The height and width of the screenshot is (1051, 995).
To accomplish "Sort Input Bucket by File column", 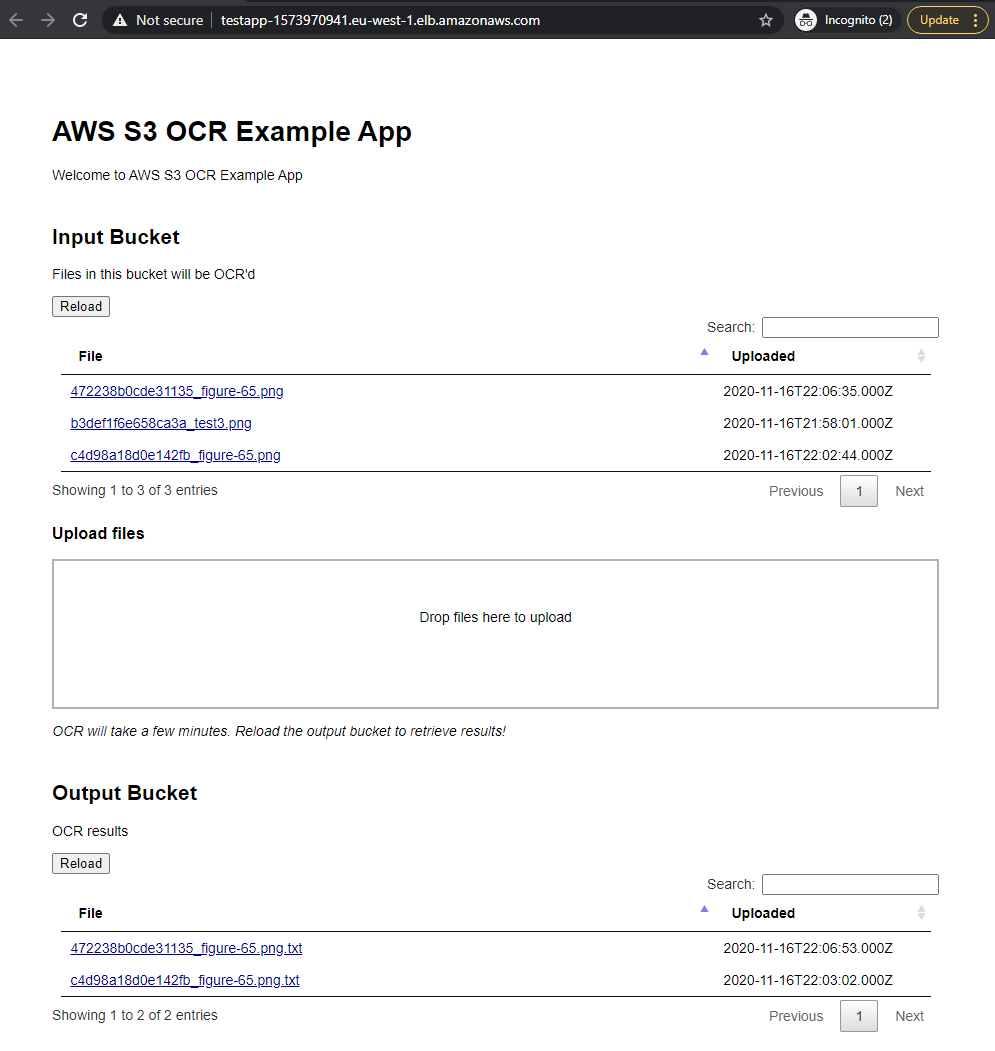I will (388, 356).
